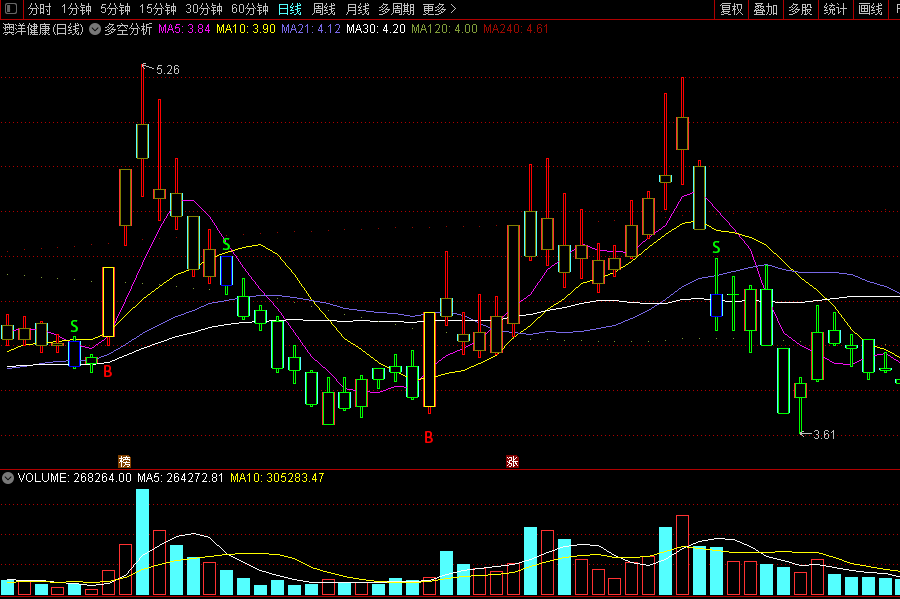
Task: Select the 60分钟 period tab
Action: 250,9
